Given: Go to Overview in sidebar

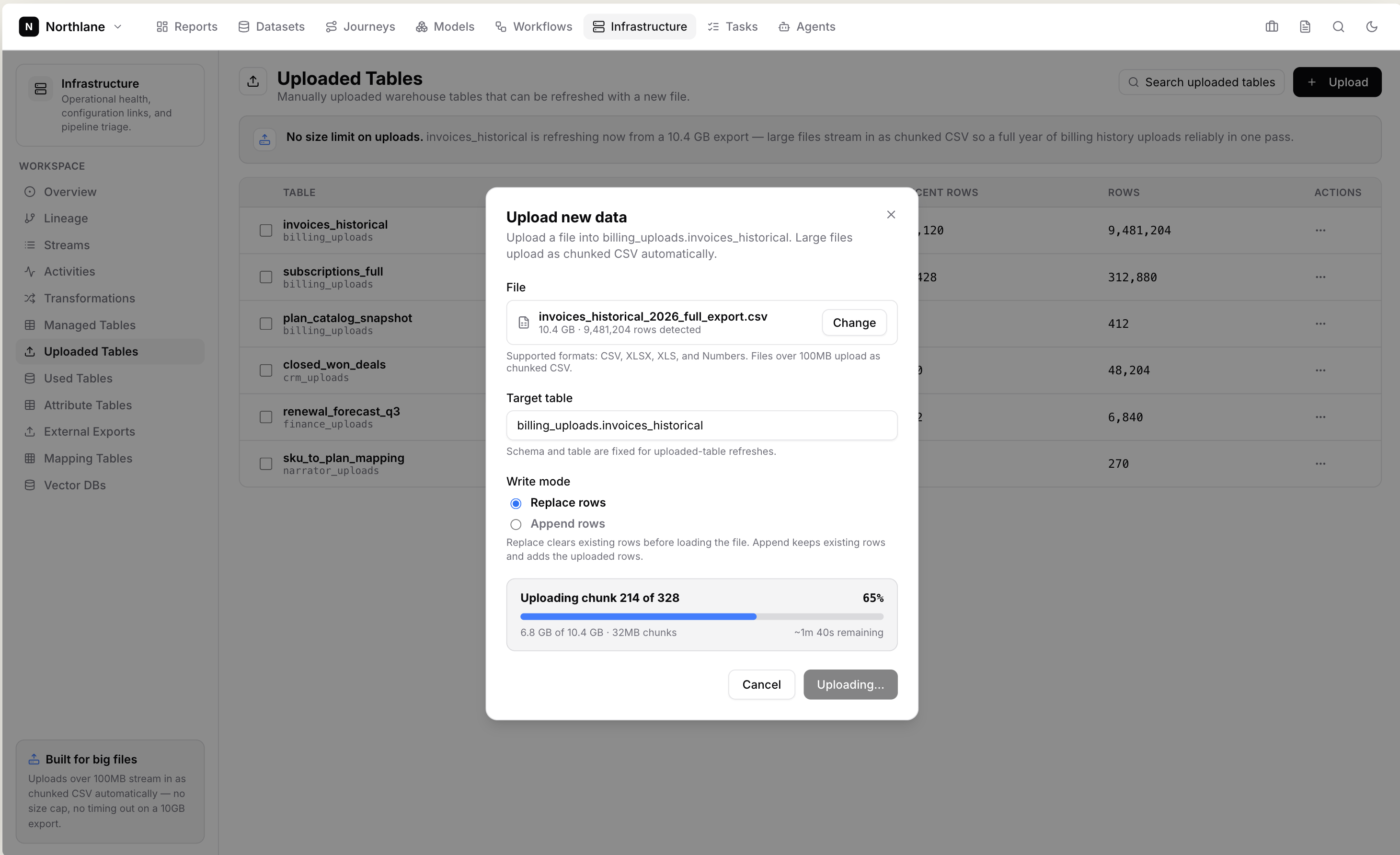Looking at the screenshot, I should [110, 192].
